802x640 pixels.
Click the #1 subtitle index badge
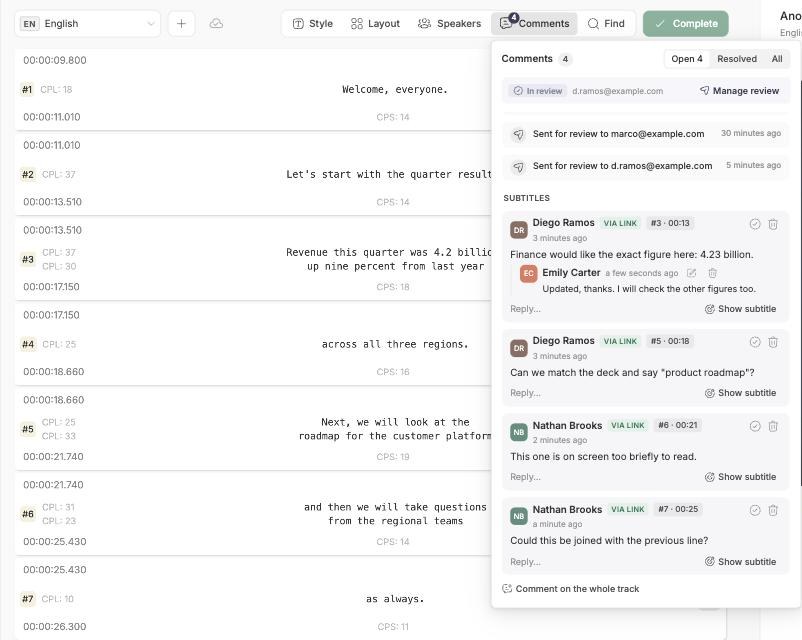[27, 89]
